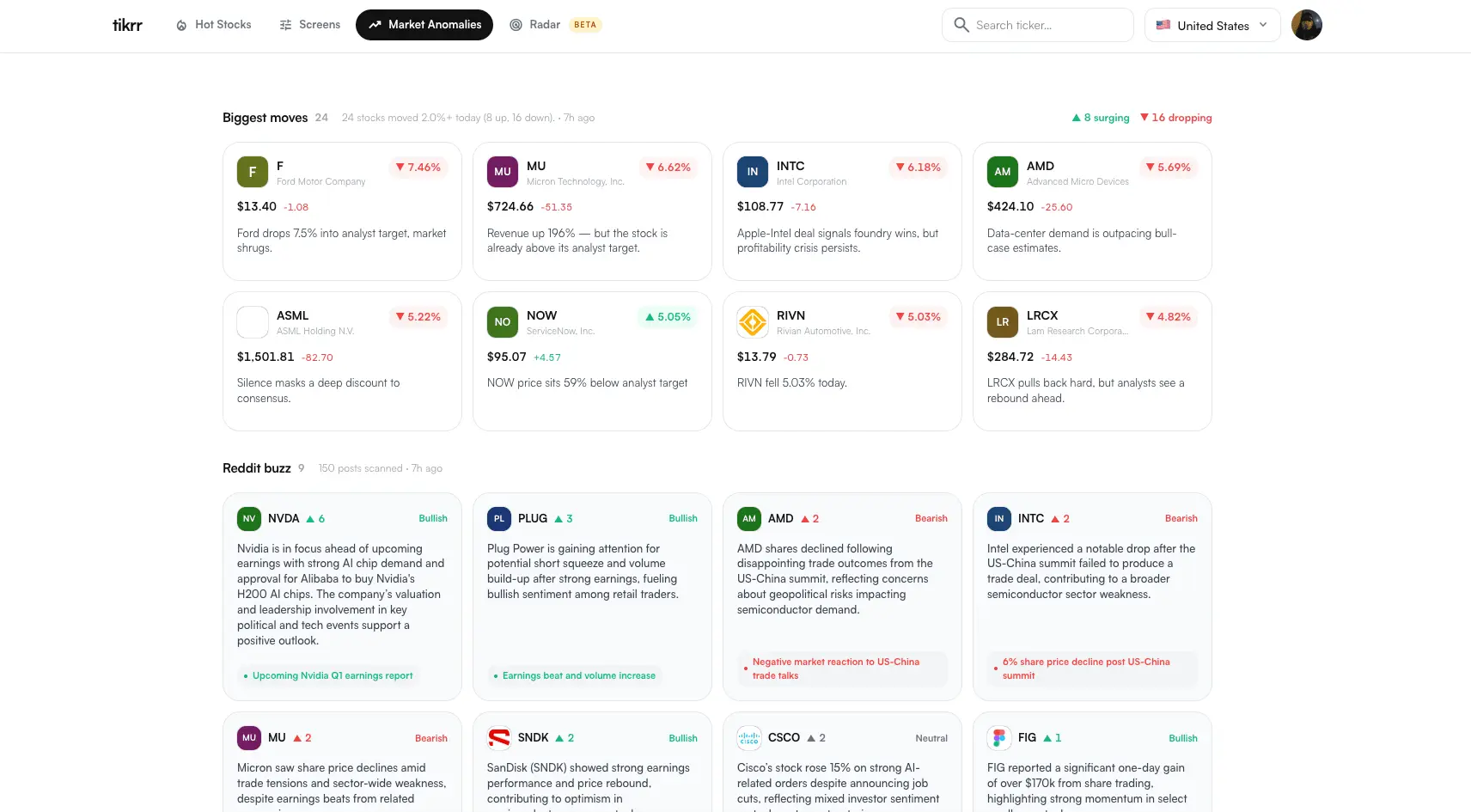Open Ford Motor Company card headline
1471x812 pixels.
pyautogui.click(x=342, y=241)
